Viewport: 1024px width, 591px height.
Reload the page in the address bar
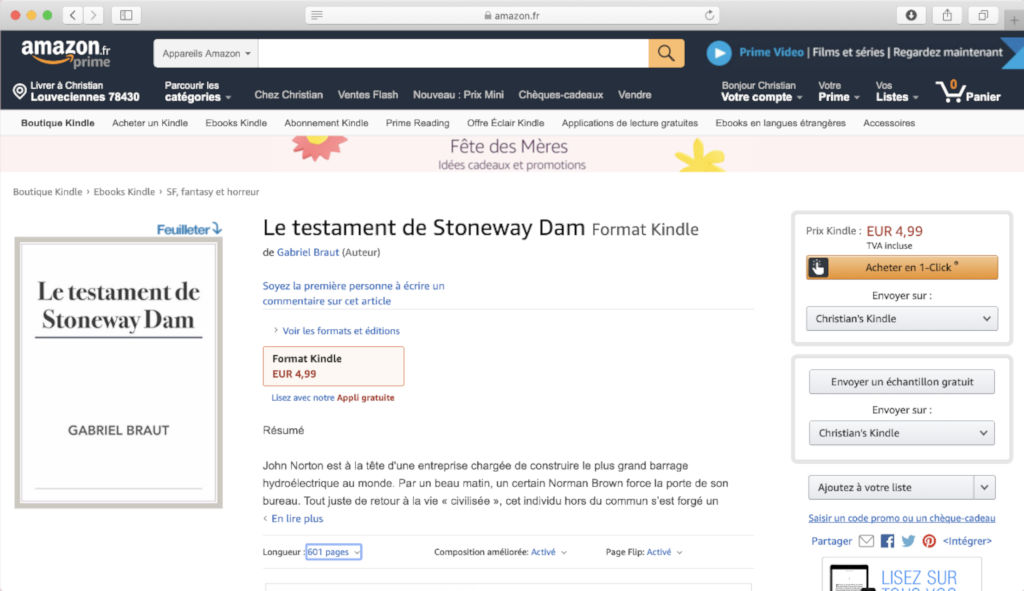click(x=709, y=15)
